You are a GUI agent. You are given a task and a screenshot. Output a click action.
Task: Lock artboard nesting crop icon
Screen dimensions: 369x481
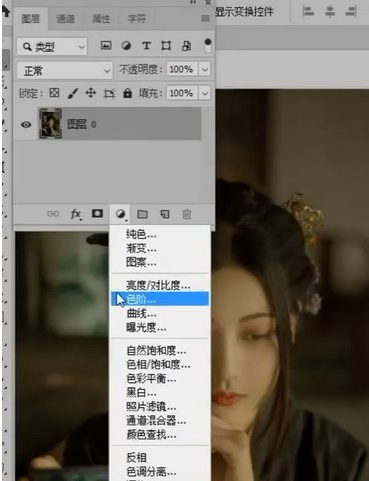109,94
